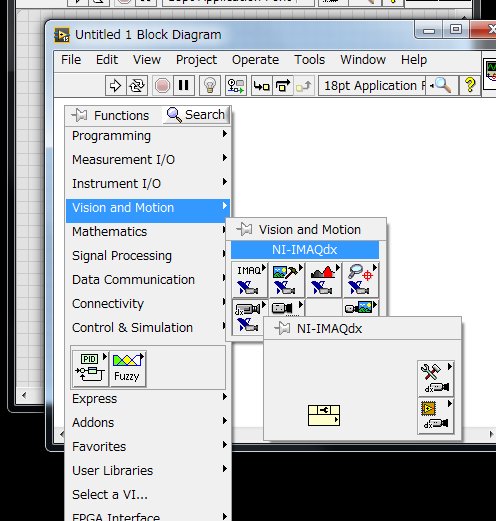Open the PID palette icon

[90, 369]
